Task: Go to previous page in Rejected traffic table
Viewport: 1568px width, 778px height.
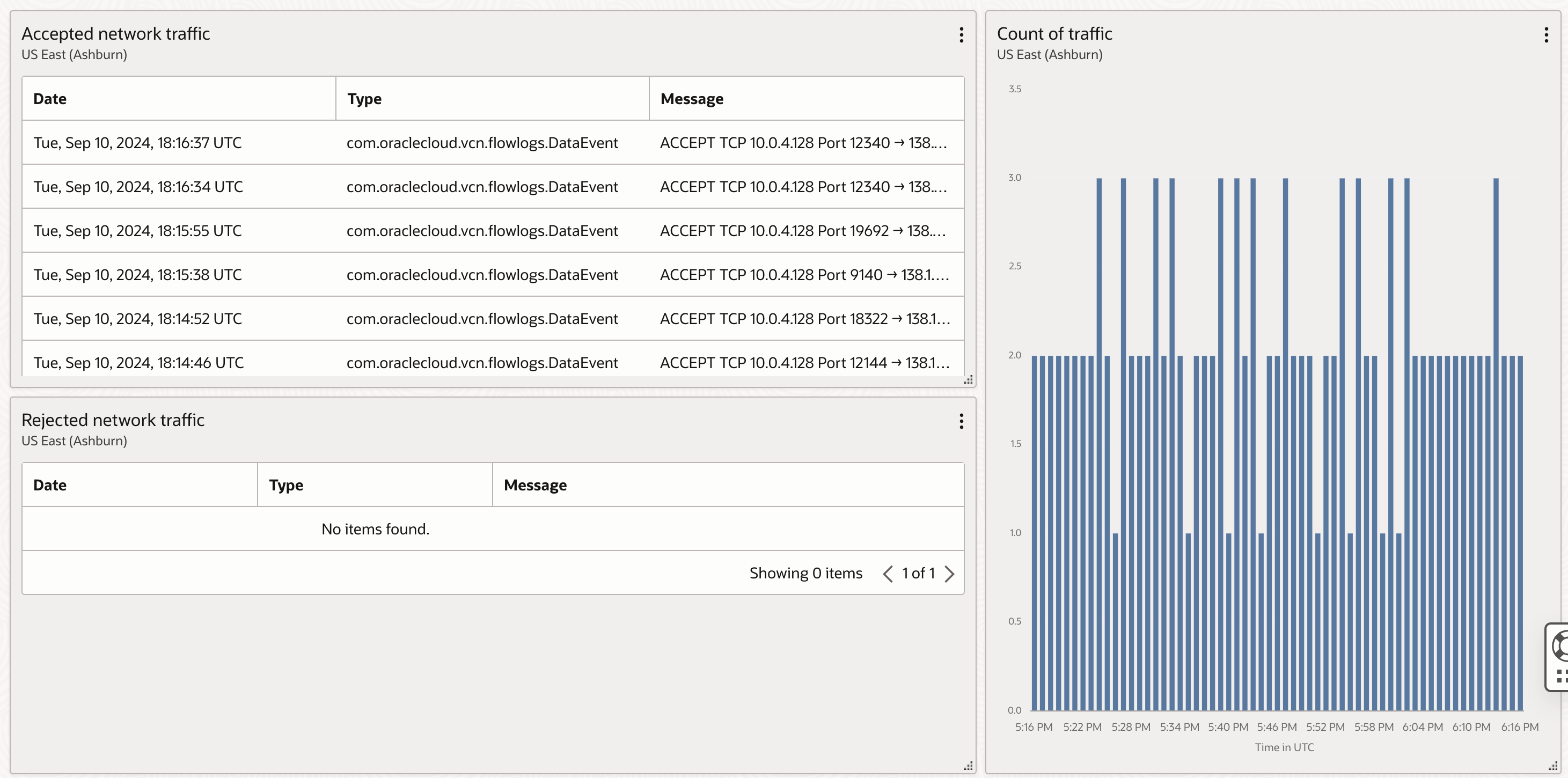Action: 888,574
